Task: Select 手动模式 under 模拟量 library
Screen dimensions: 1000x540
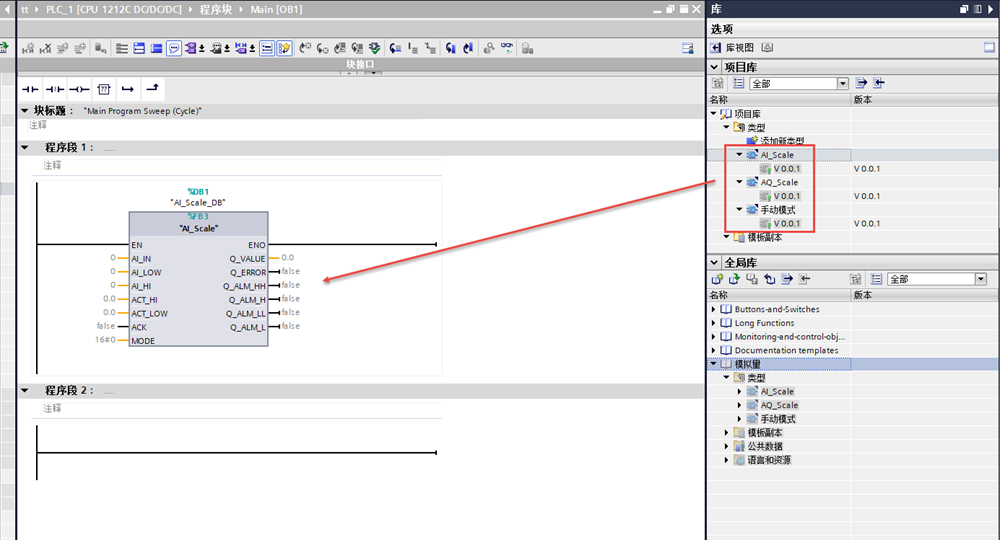Action: [777, 419]
